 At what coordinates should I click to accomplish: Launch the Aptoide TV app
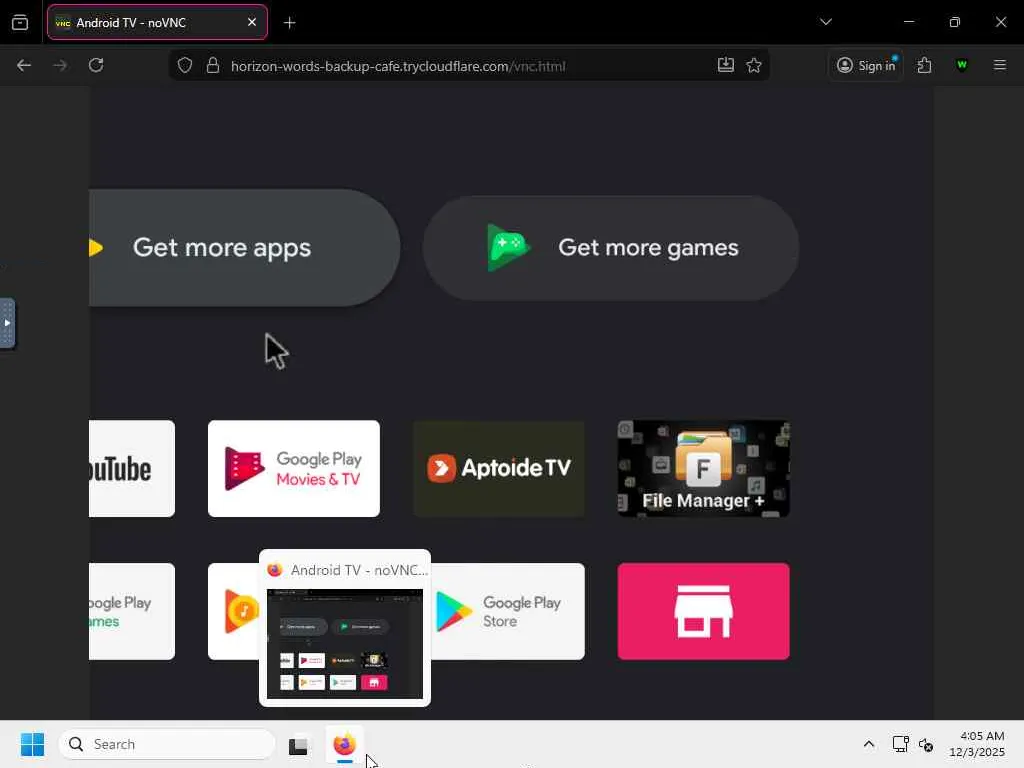tap(499, 469)
